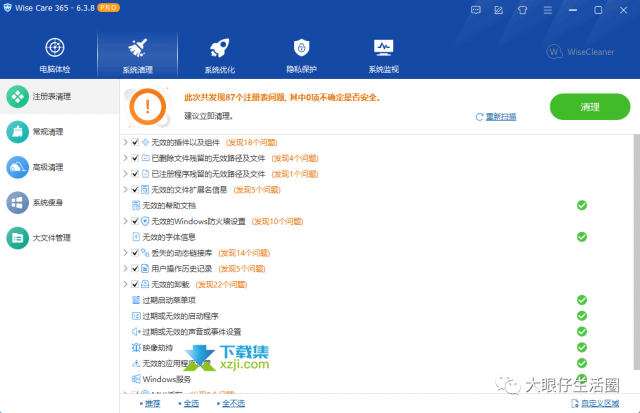The image size is (640, 413).
Task: Click the 无效的帮助文档 row icon
Action: [136, 205]
